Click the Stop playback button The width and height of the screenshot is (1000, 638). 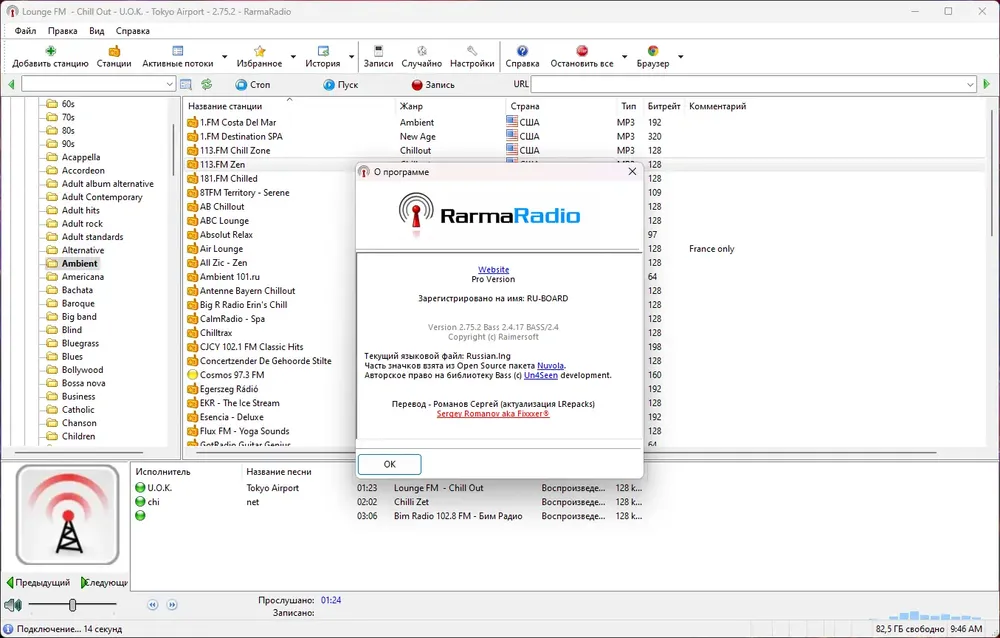253,84
